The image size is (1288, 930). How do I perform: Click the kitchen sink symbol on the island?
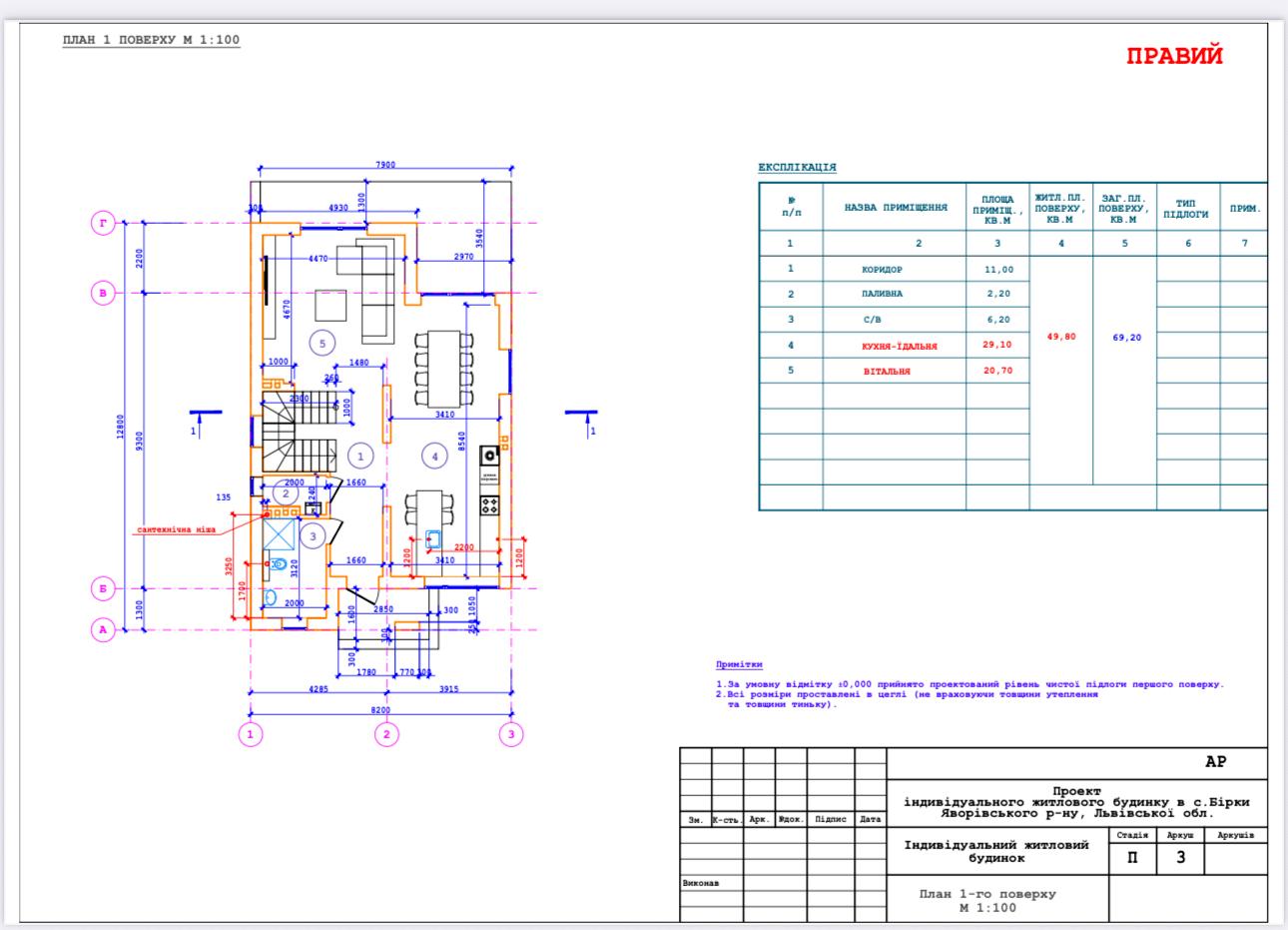(433, 539)
